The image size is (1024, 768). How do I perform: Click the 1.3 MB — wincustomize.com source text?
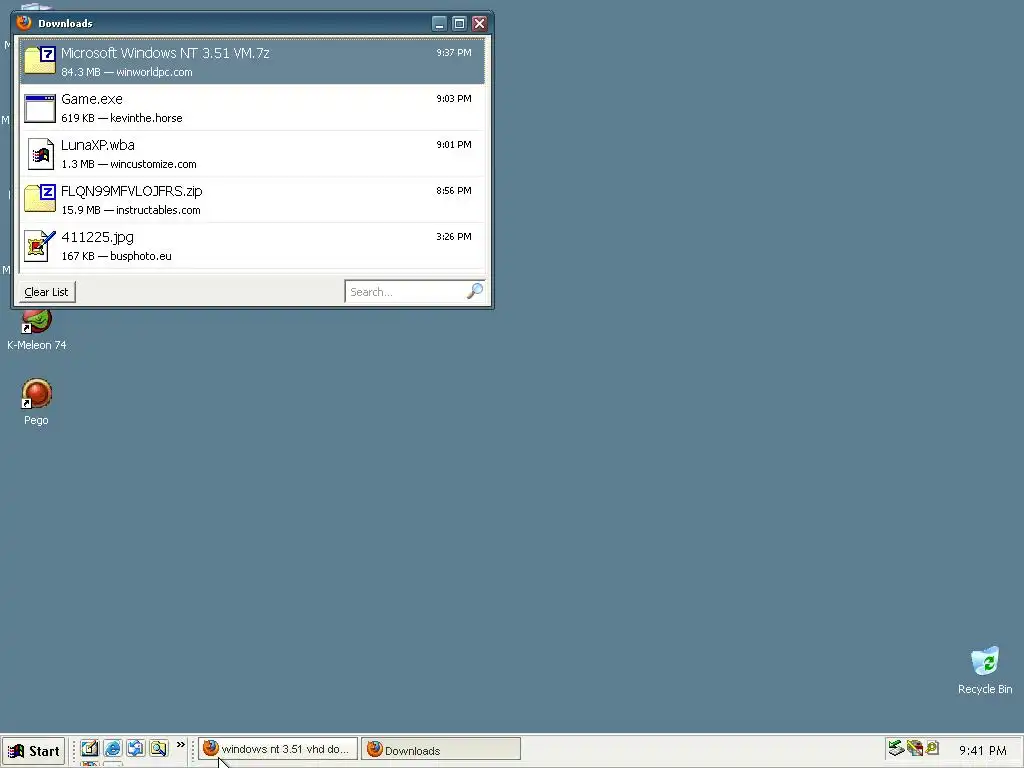[129, 165]
